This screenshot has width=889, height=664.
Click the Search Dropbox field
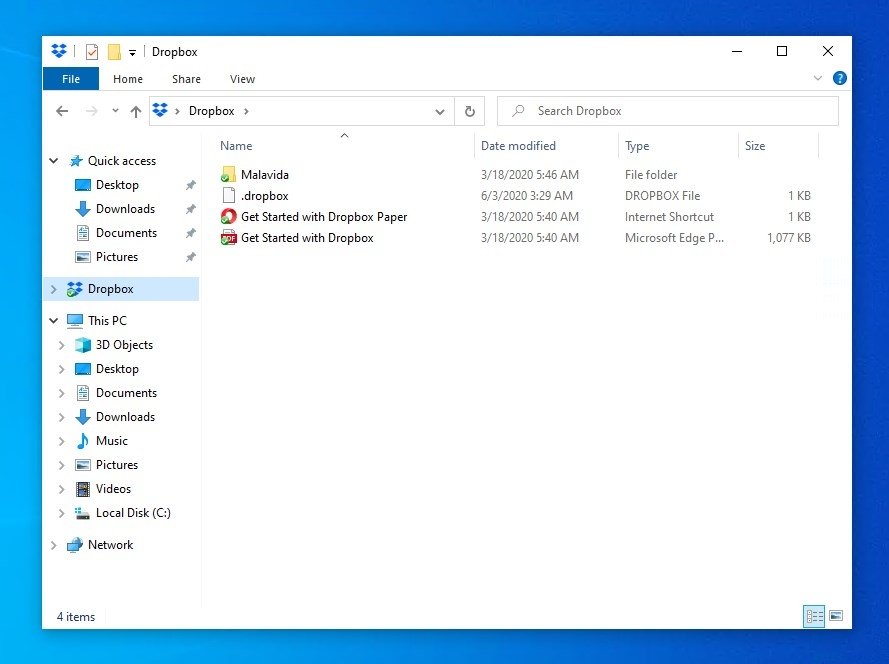[667, 111]
